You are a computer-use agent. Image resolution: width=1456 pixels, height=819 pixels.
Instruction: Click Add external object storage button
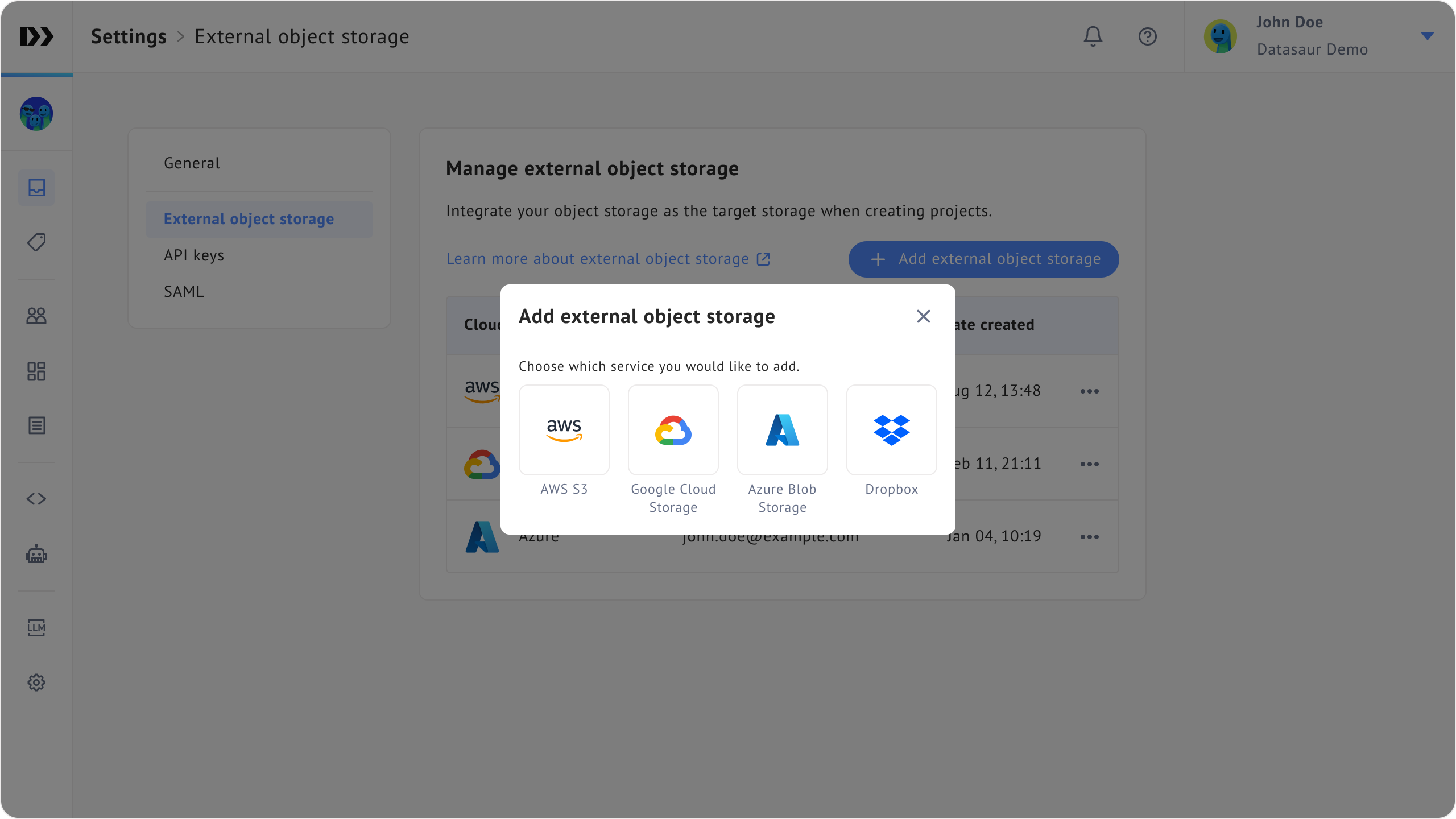click(x=983, y=259)
